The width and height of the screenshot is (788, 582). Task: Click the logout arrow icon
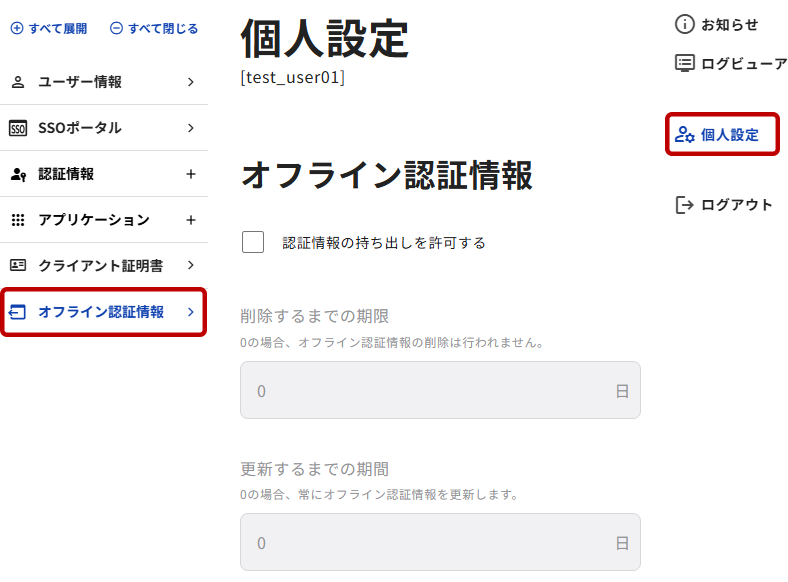point(684,205)
